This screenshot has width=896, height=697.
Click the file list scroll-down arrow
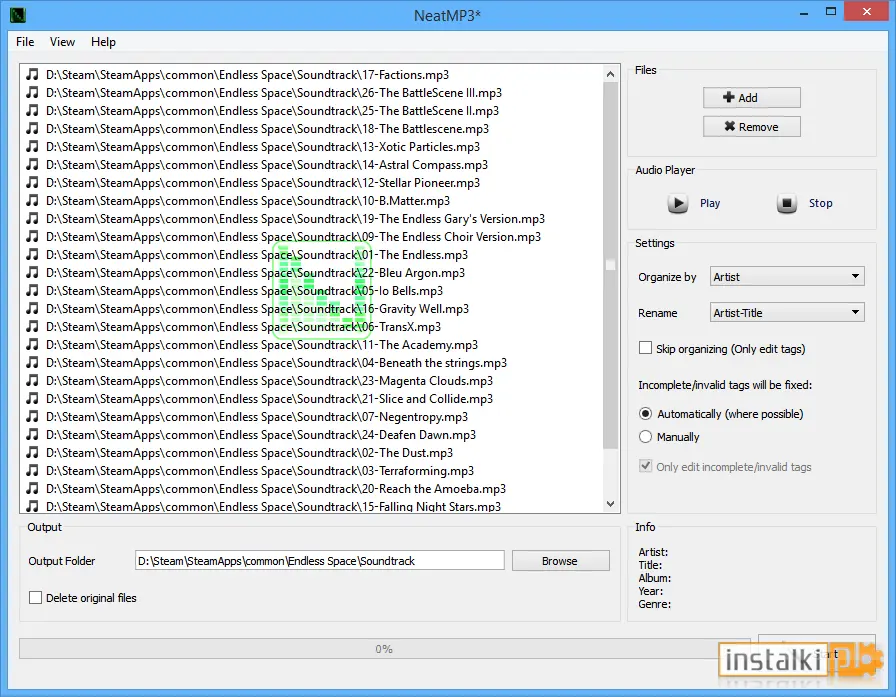pyautogui.click(x=610, y=504)
